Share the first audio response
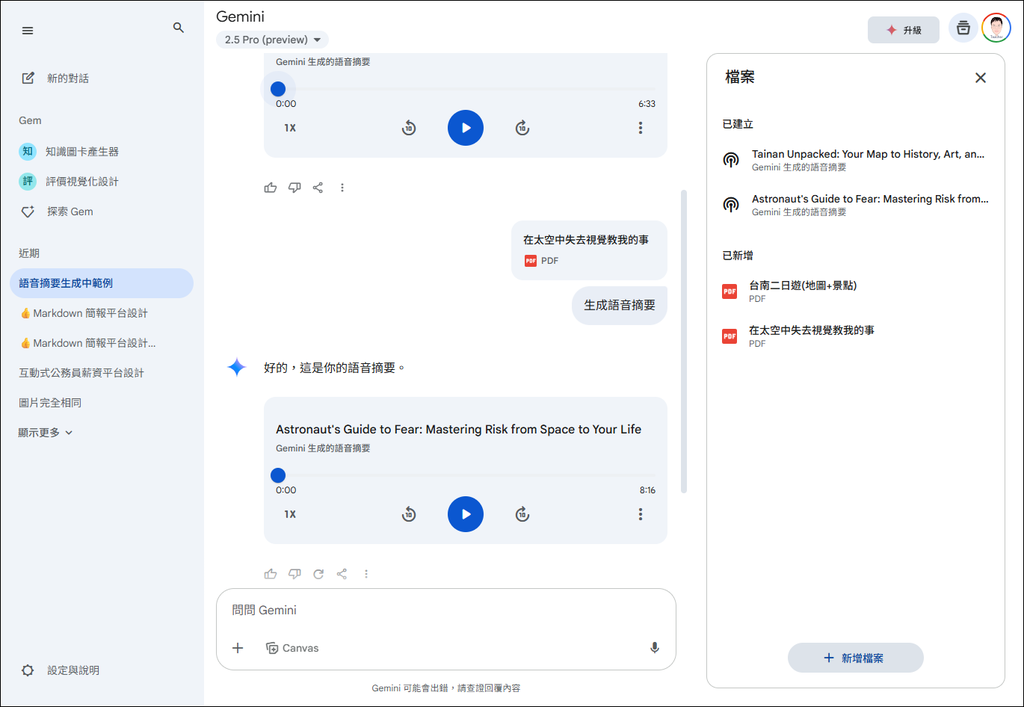The height and width of the screenshot is (707, 1024). (x=318, y=188)
